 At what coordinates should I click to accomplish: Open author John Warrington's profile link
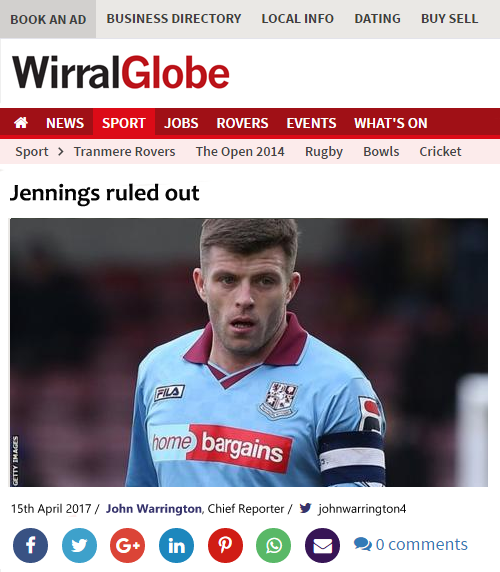tap(154, 509)
